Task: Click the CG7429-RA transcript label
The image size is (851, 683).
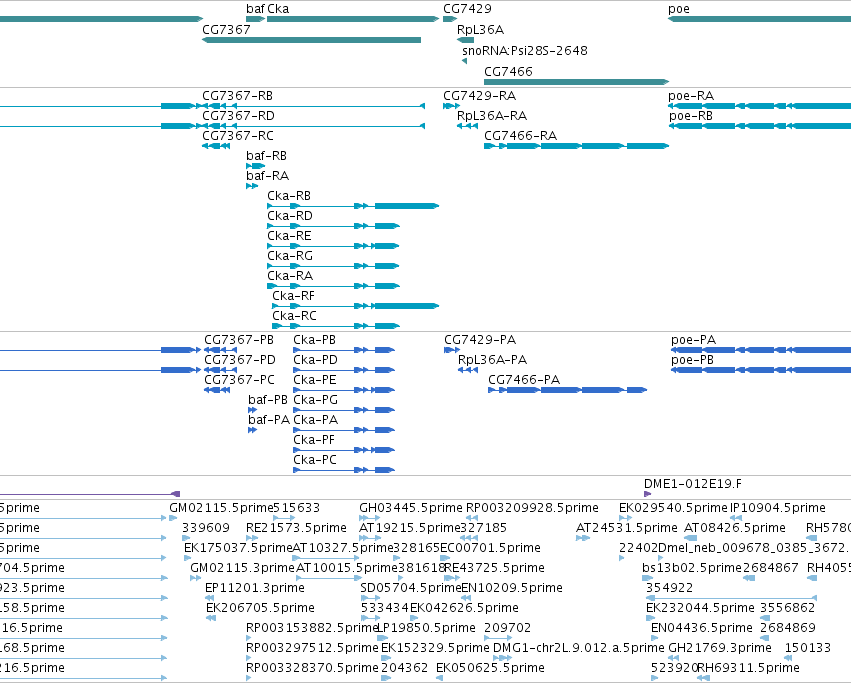Action: [479, 96]
